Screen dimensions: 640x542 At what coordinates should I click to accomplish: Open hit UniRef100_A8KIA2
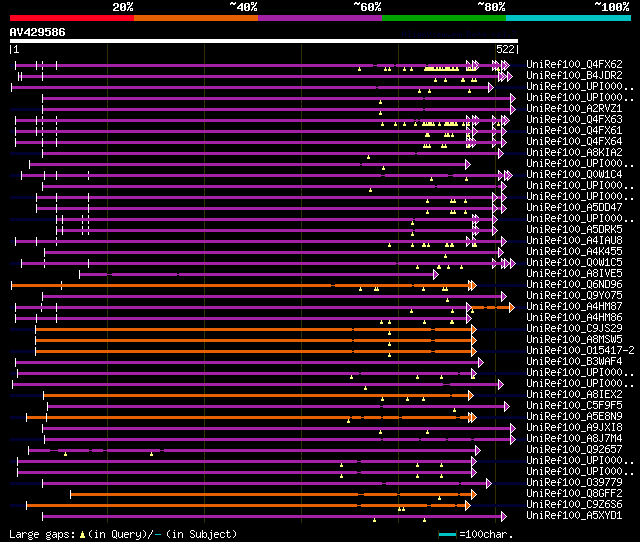[574, 153]
